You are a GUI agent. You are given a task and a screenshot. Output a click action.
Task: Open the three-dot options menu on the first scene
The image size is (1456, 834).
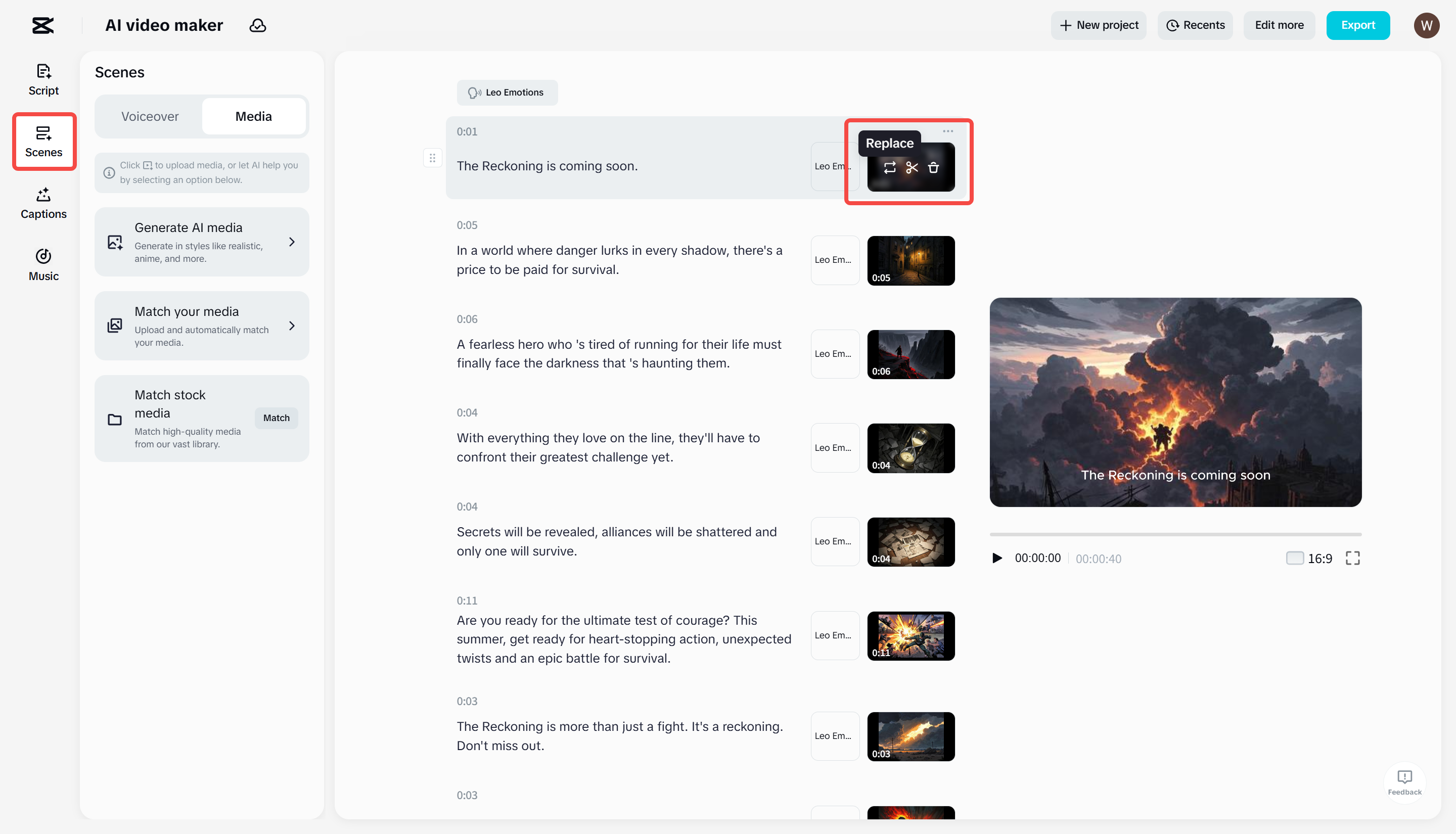point(947,130)
